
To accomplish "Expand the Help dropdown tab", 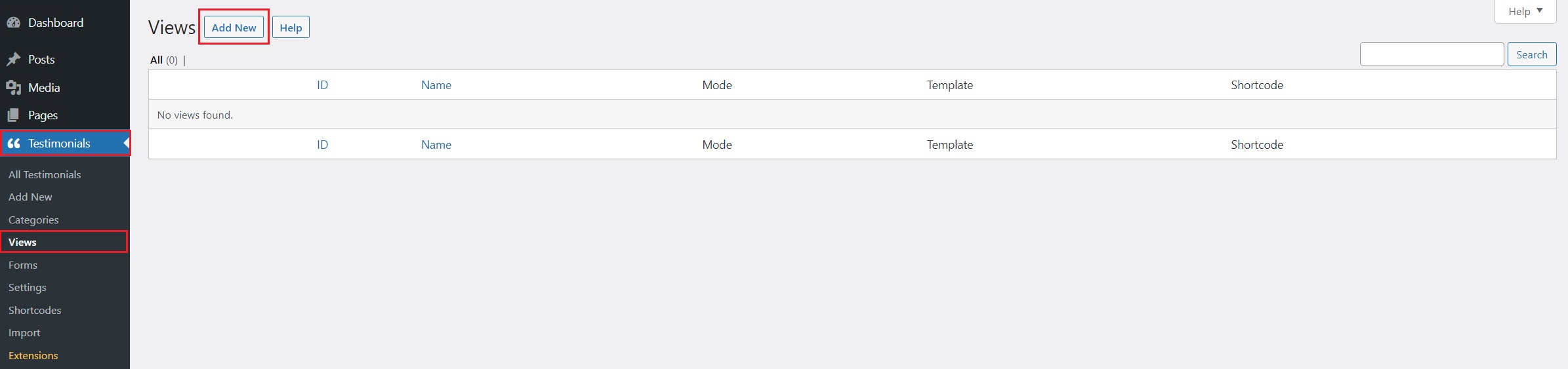I will 1525,11.
